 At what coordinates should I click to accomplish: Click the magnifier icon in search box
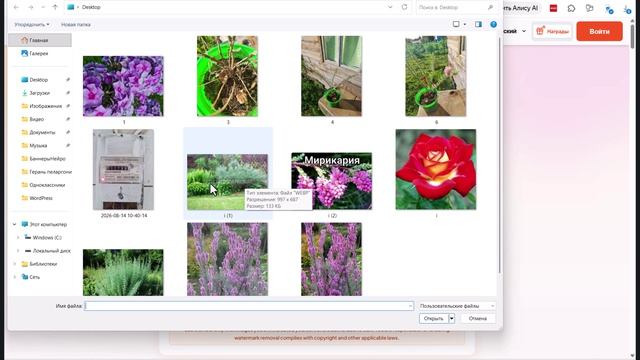coord(491,7)
